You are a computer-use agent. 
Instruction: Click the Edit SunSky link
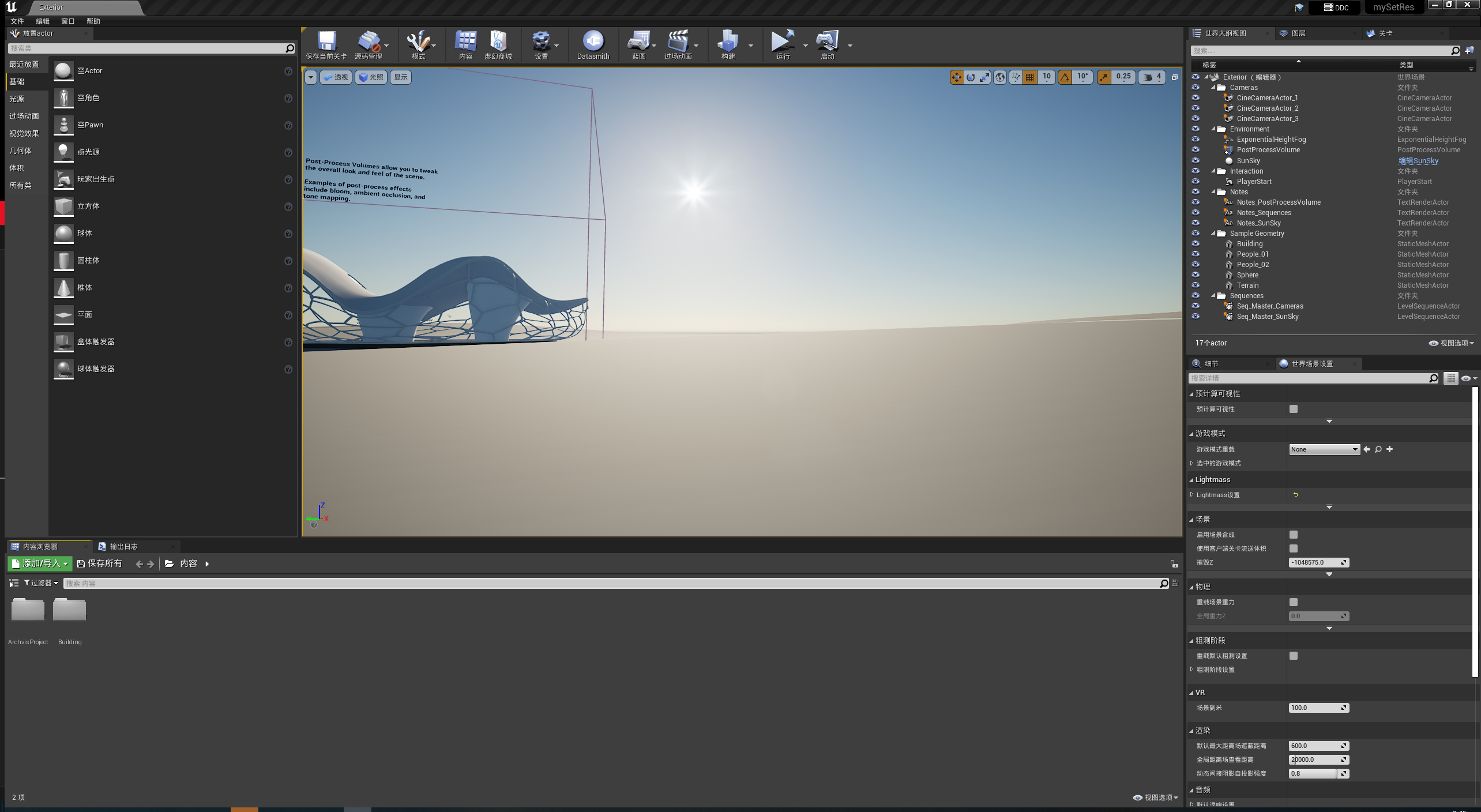coord(1419,161)
